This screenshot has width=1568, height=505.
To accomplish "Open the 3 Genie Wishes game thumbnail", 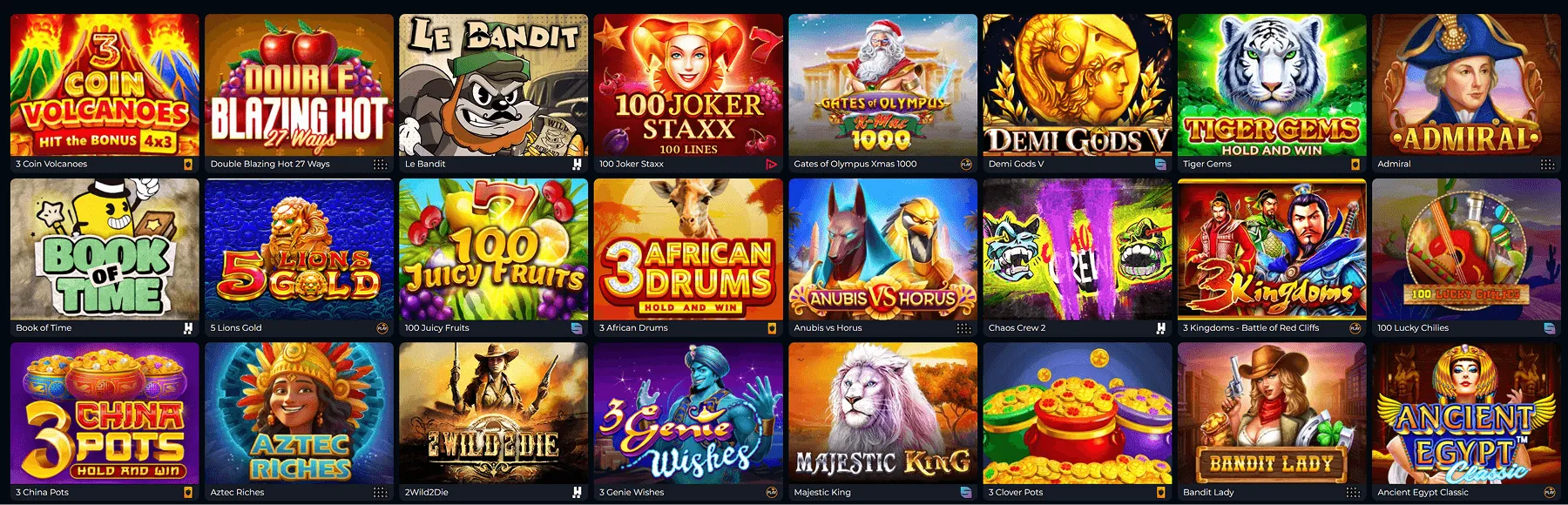I will pos(688,414).
